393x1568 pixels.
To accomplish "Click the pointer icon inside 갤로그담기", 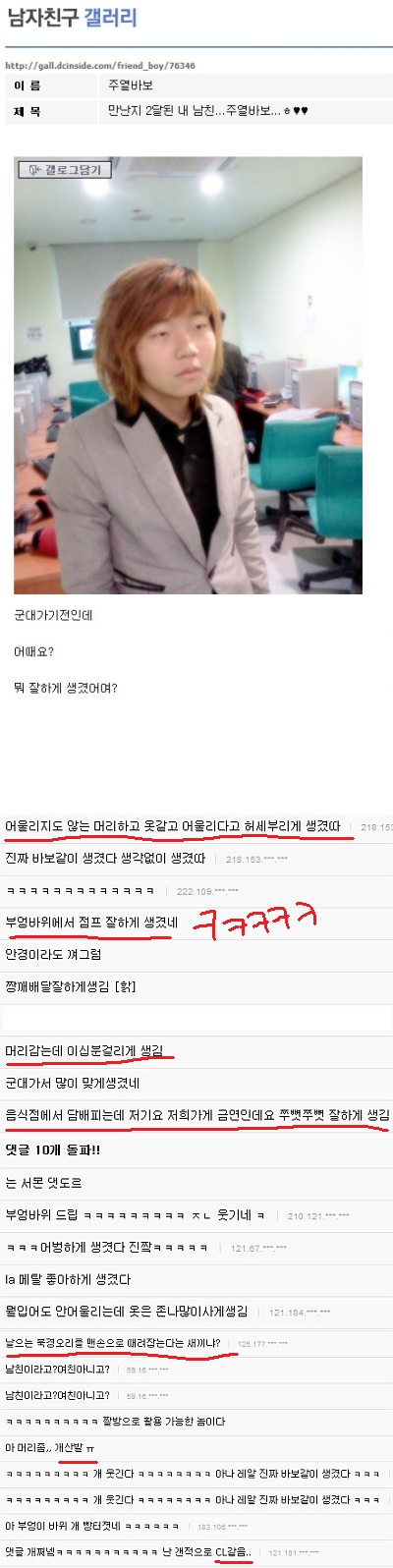I will (34, 170).
